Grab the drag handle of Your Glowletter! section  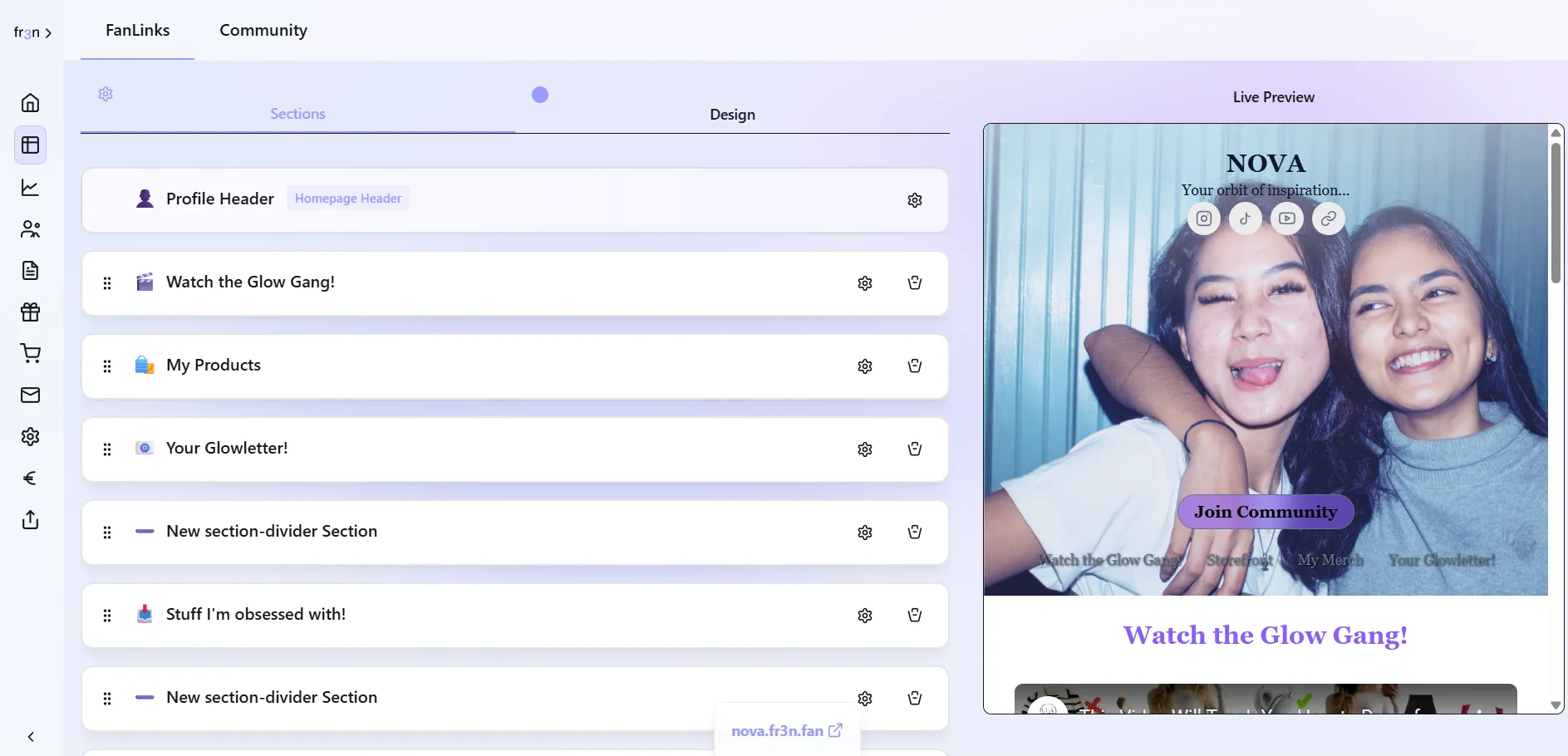106,449
